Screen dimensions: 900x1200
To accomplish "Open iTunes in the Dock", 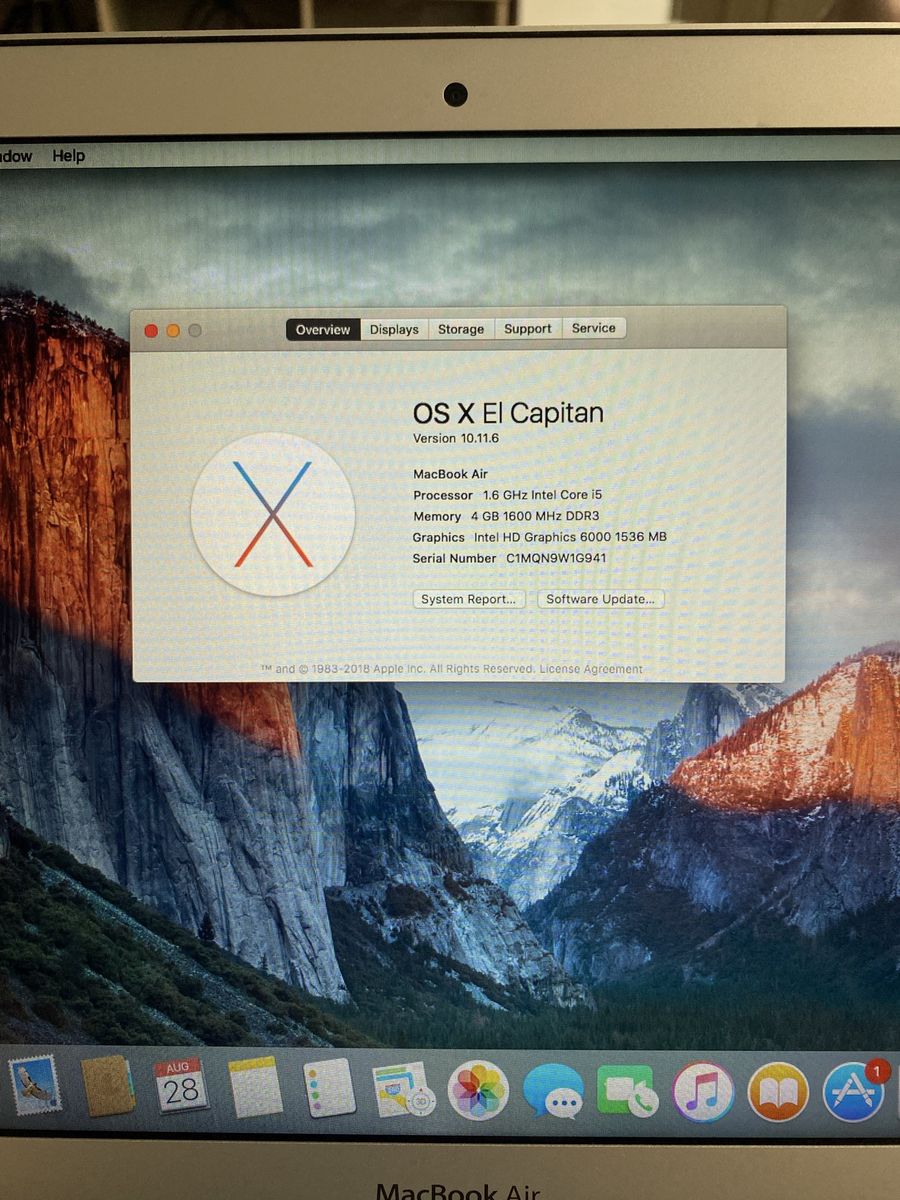I will tap(703, 1092).
